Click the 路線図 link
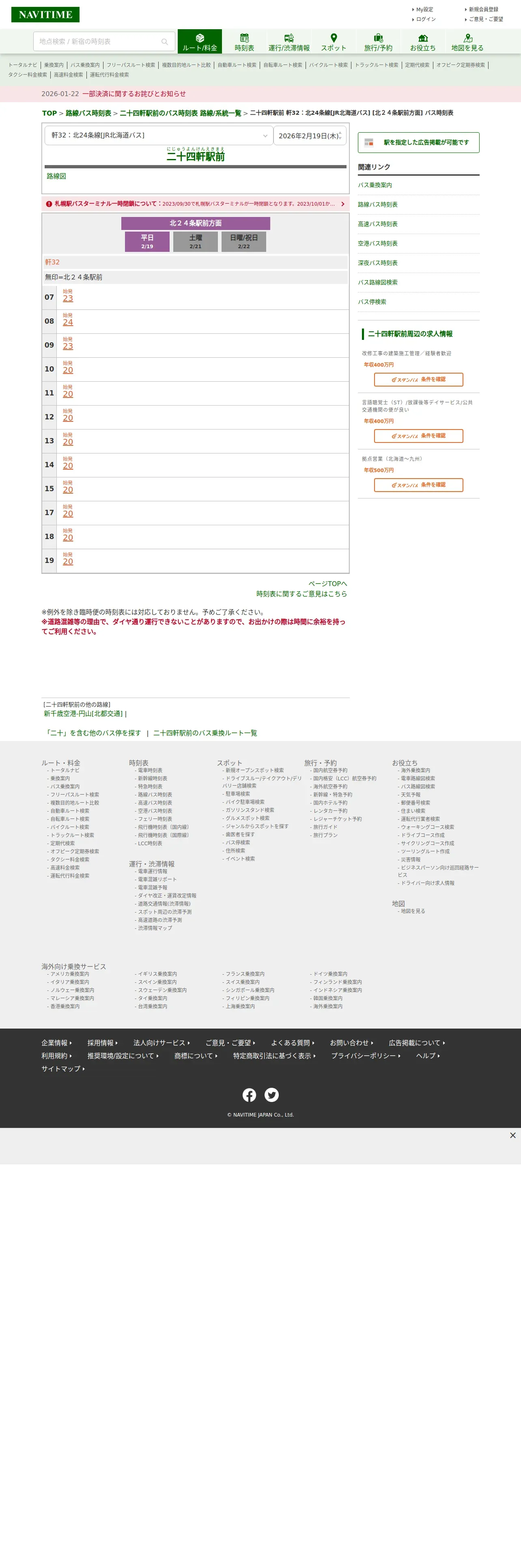This screenshot has width=521, height=1568. [57, 176]
